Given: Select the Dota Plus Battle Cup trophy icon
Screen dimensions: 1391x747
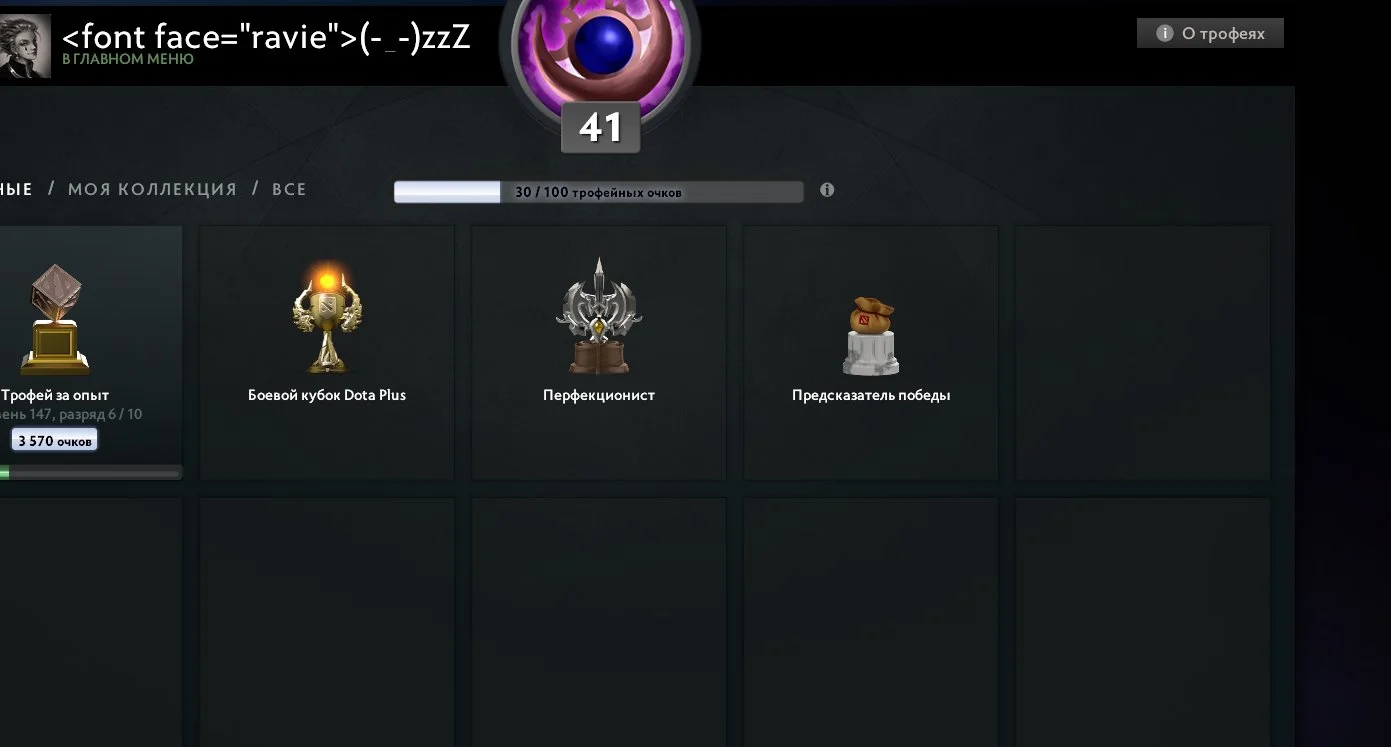Looking at the screenshot, I should (x=327, y=317).
